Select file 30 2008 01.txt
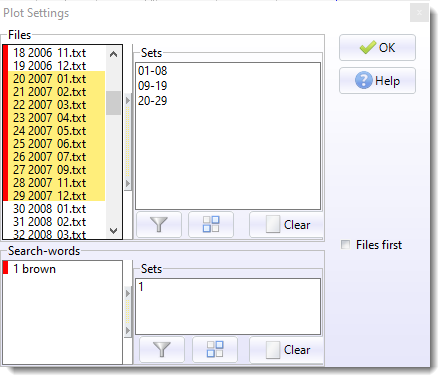 [x=56, y=209]
